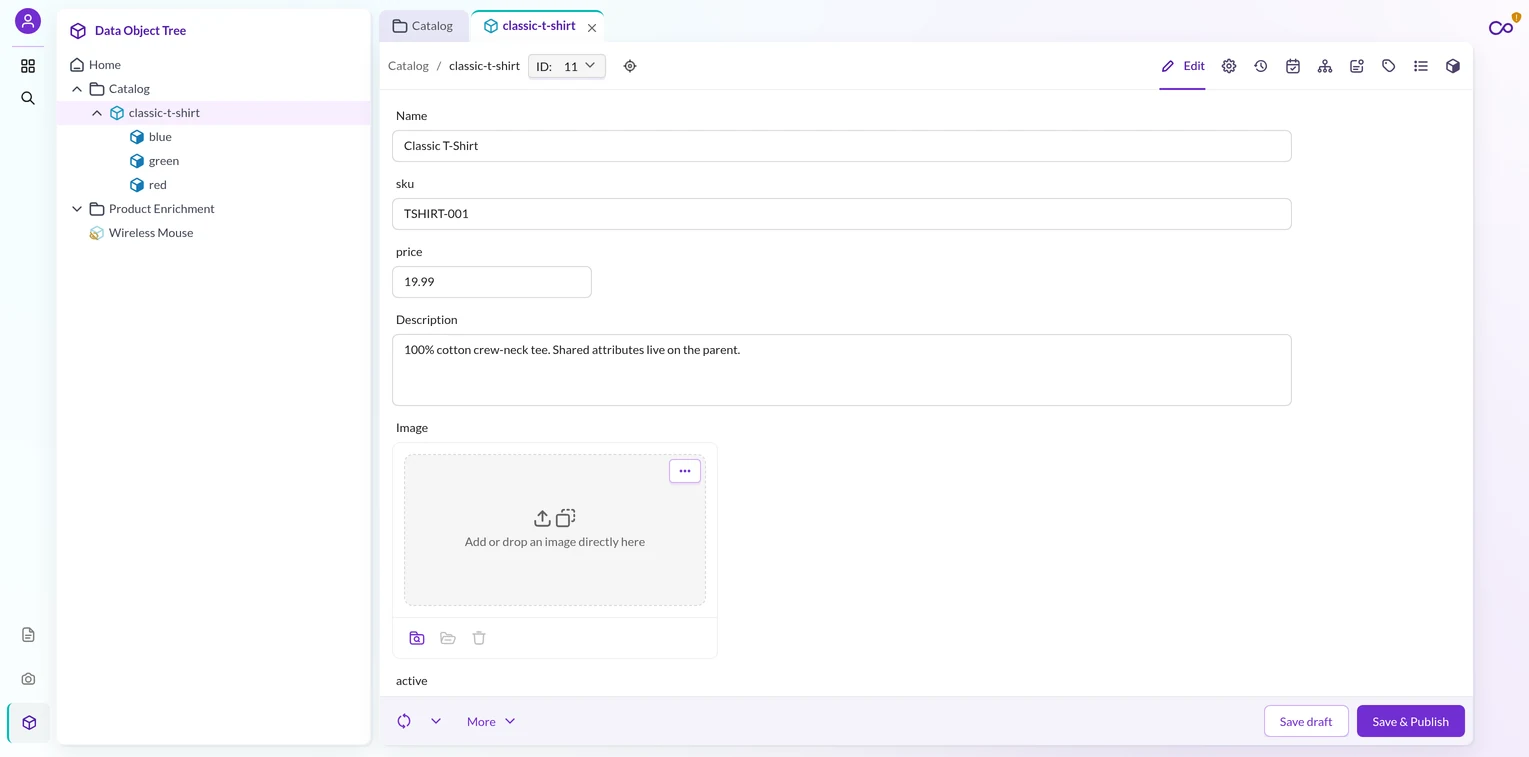Click the reload icon in bottom toolbar
1529x757 pixels.
(404, 721)
